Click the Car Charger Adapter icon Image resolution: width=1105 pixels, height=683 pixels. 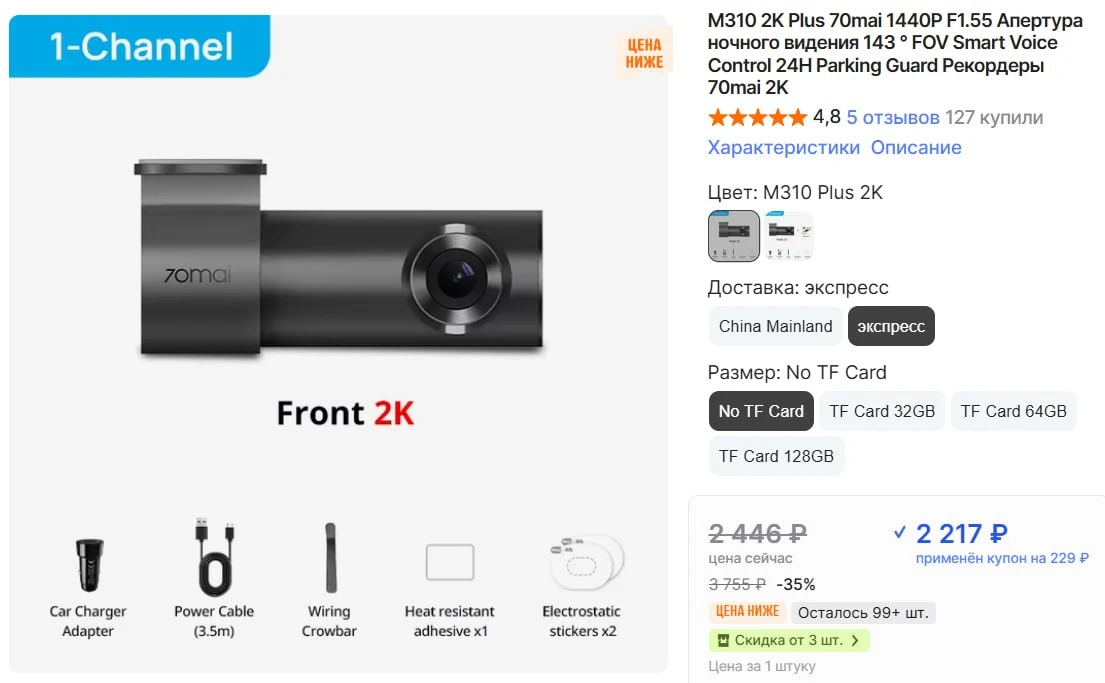pyautogui.click(x=89, y=565)
